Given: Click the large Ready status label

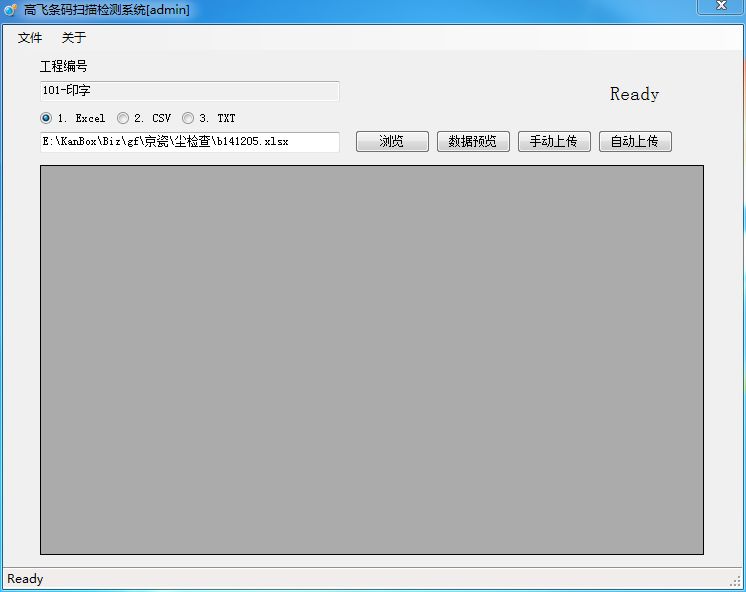Looking at the screenshot, I should click(x=634, y=94).
